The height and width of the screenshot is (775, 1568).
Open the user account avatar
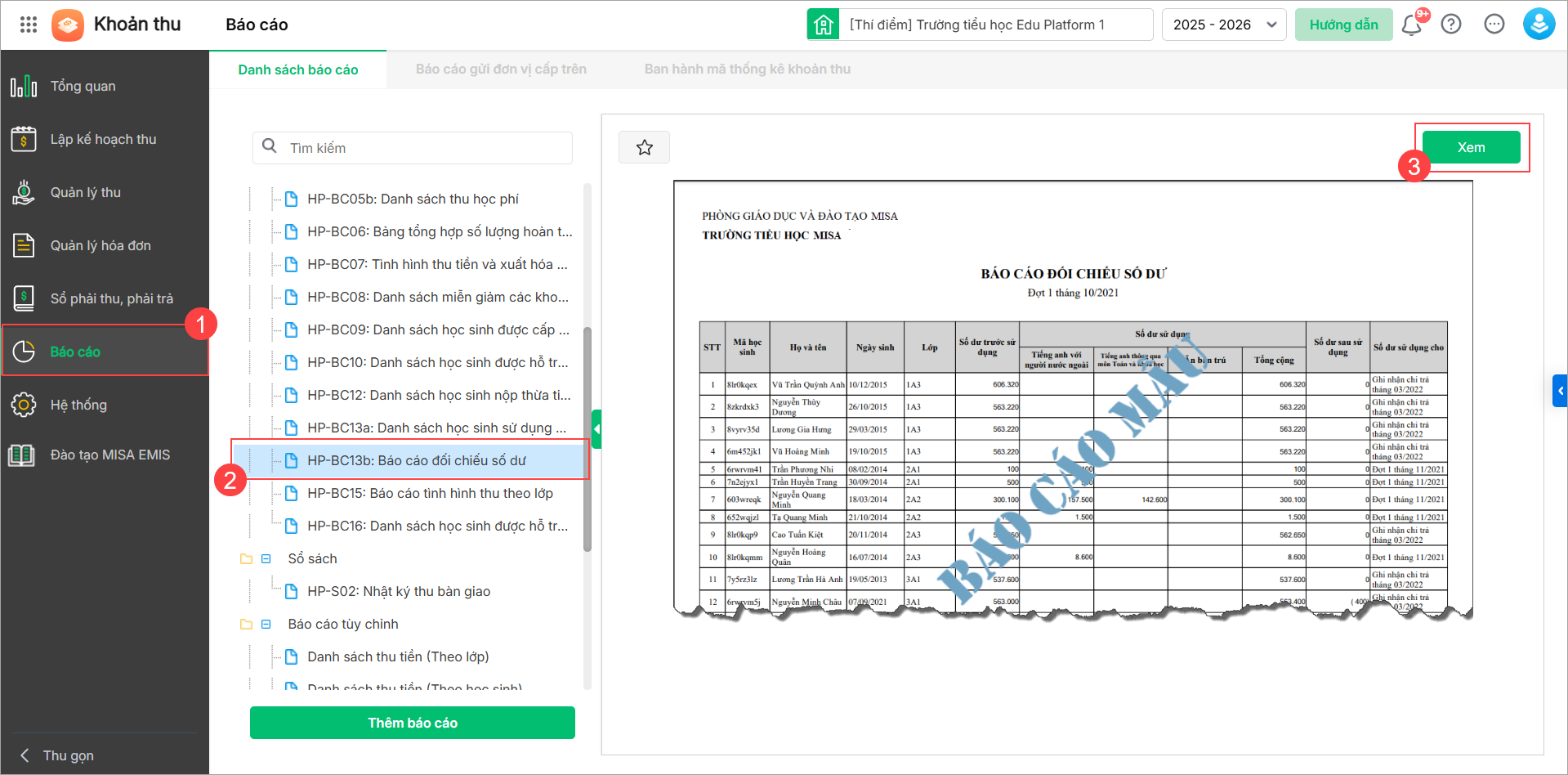point(1539,25)
